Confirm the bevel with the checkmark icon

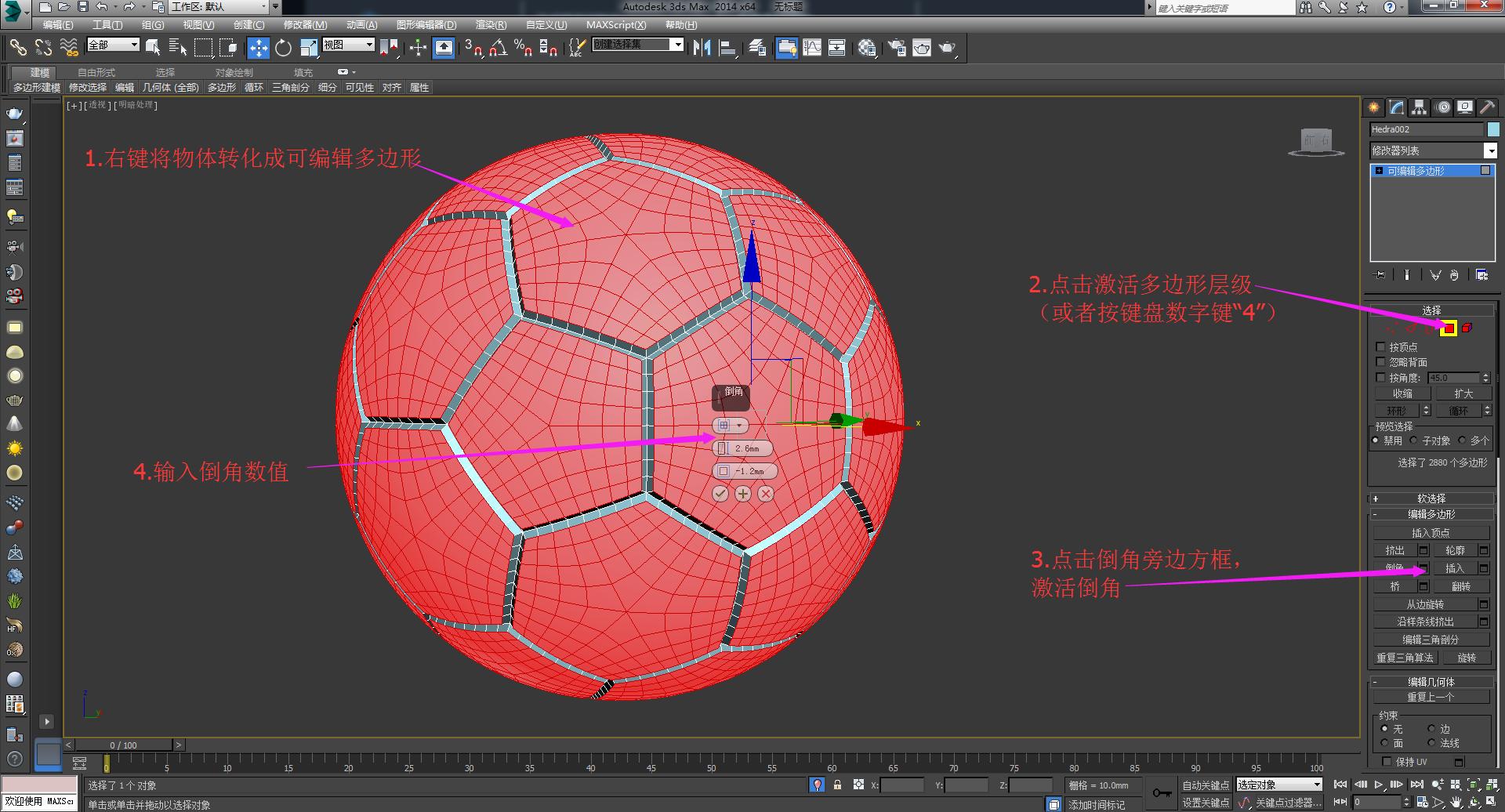click(720, 494)
